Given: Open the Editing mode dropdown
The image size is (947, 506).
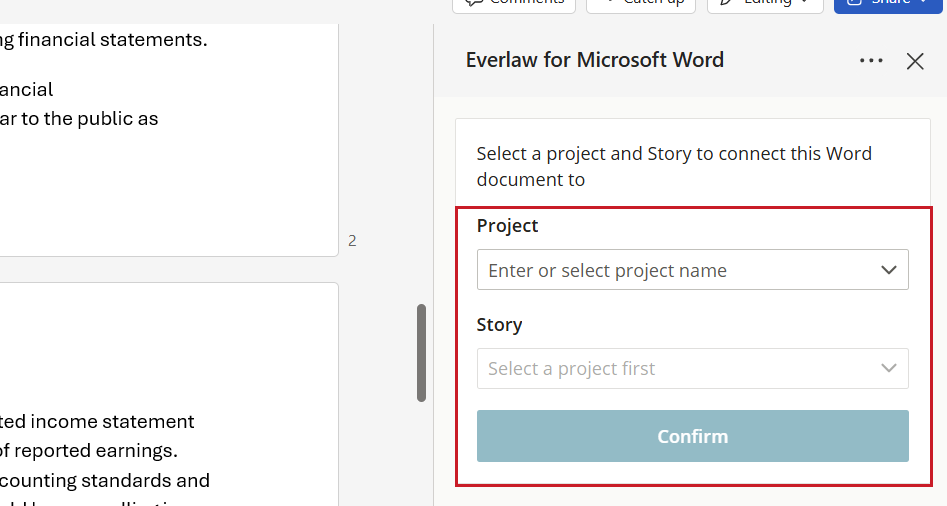Looking at the screenshot, I should coord(765,3).
